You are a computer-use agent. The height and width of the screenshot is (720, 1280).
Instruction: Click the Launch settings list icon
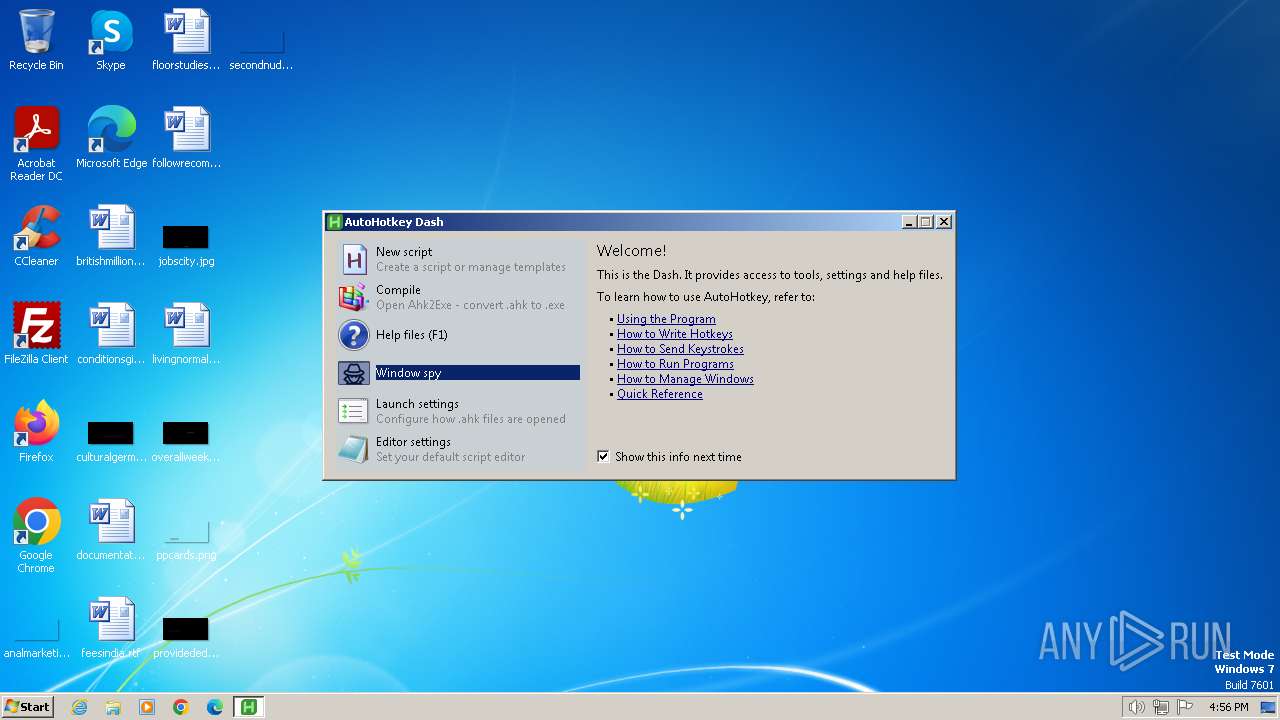click(x=353, y=411)
